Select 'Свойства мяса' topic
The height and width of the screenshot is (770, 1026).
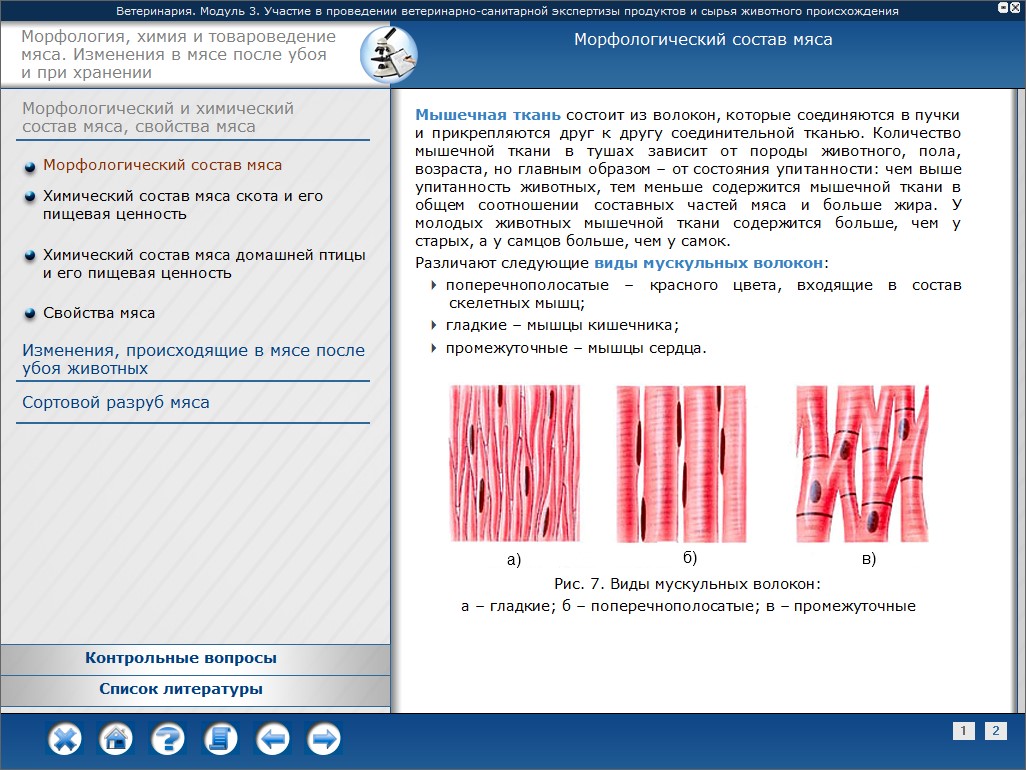coord(99,313)
